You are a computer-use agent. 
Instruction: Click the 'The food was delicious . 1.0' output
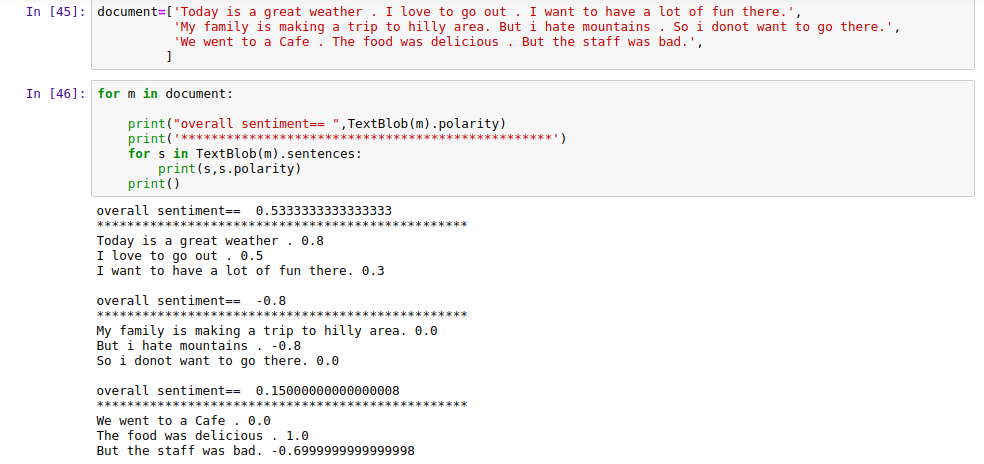point(203,436)
